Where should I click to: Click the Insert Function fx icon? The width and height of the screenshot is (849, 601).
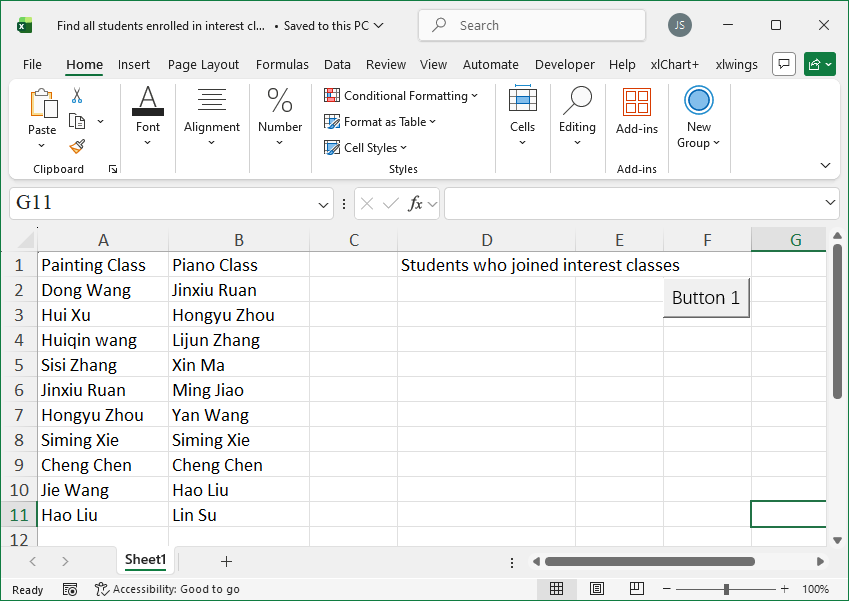(416, 204)
